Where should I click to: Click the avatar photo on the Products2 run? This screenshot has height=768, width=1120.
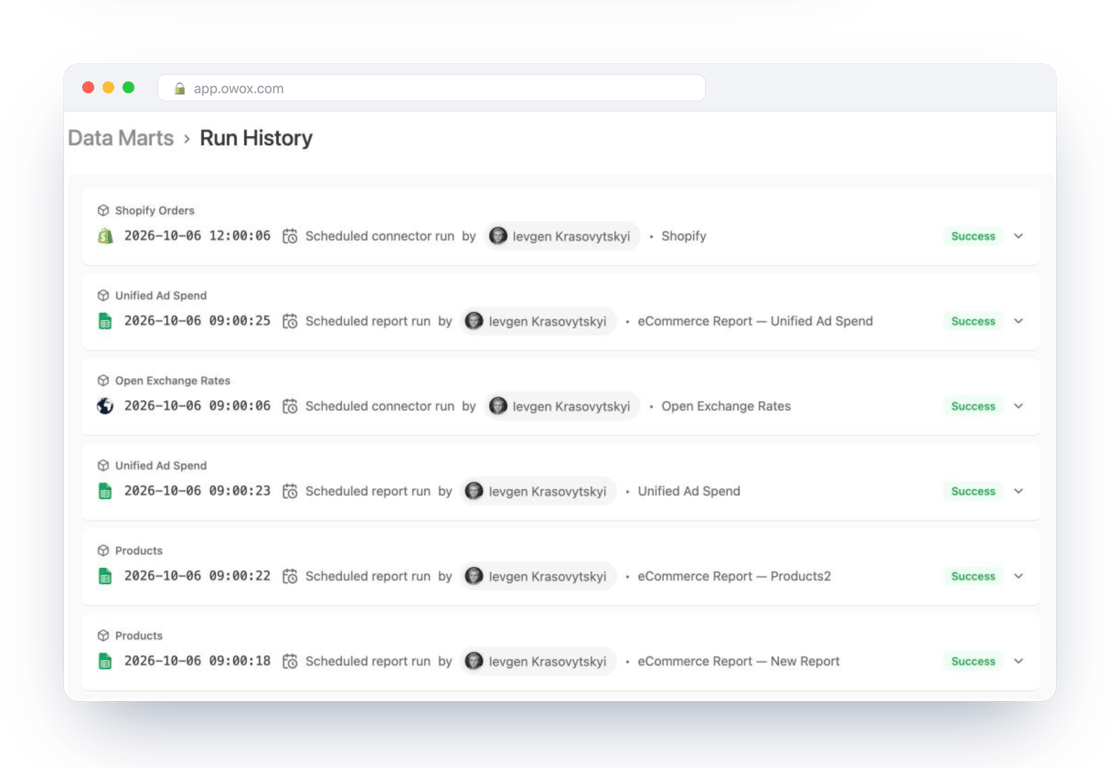(x=474, y=576)
